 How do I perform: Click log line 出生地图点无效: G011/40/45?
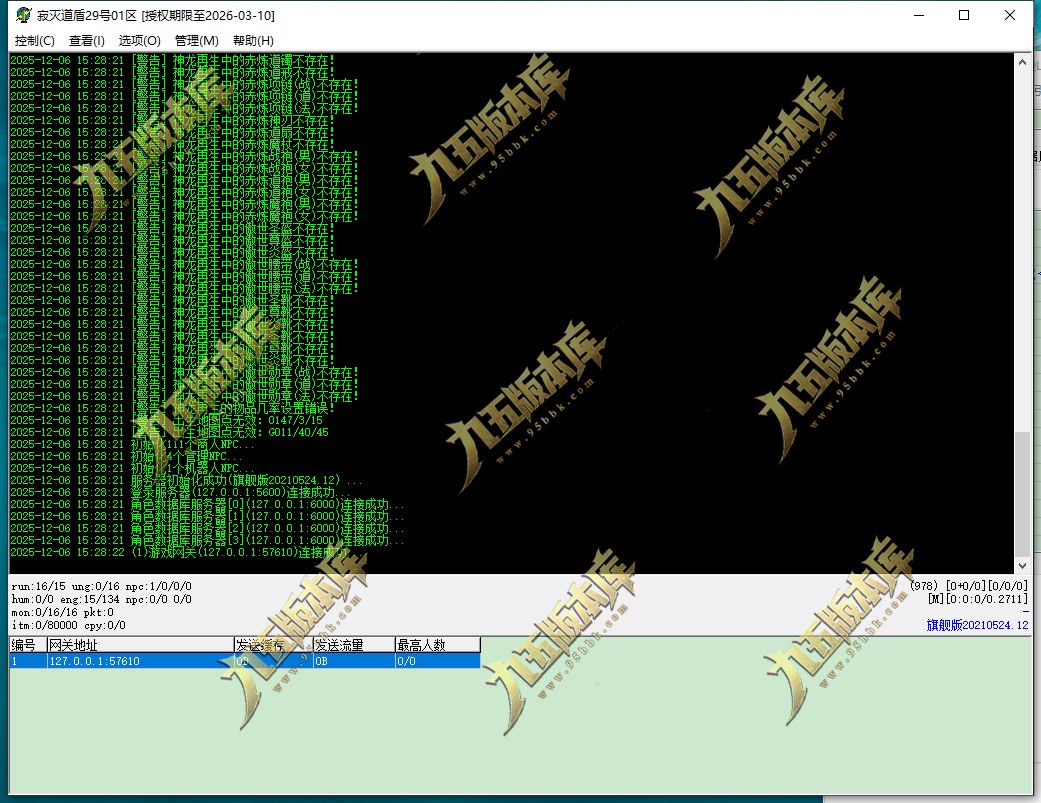coord(169,432)
